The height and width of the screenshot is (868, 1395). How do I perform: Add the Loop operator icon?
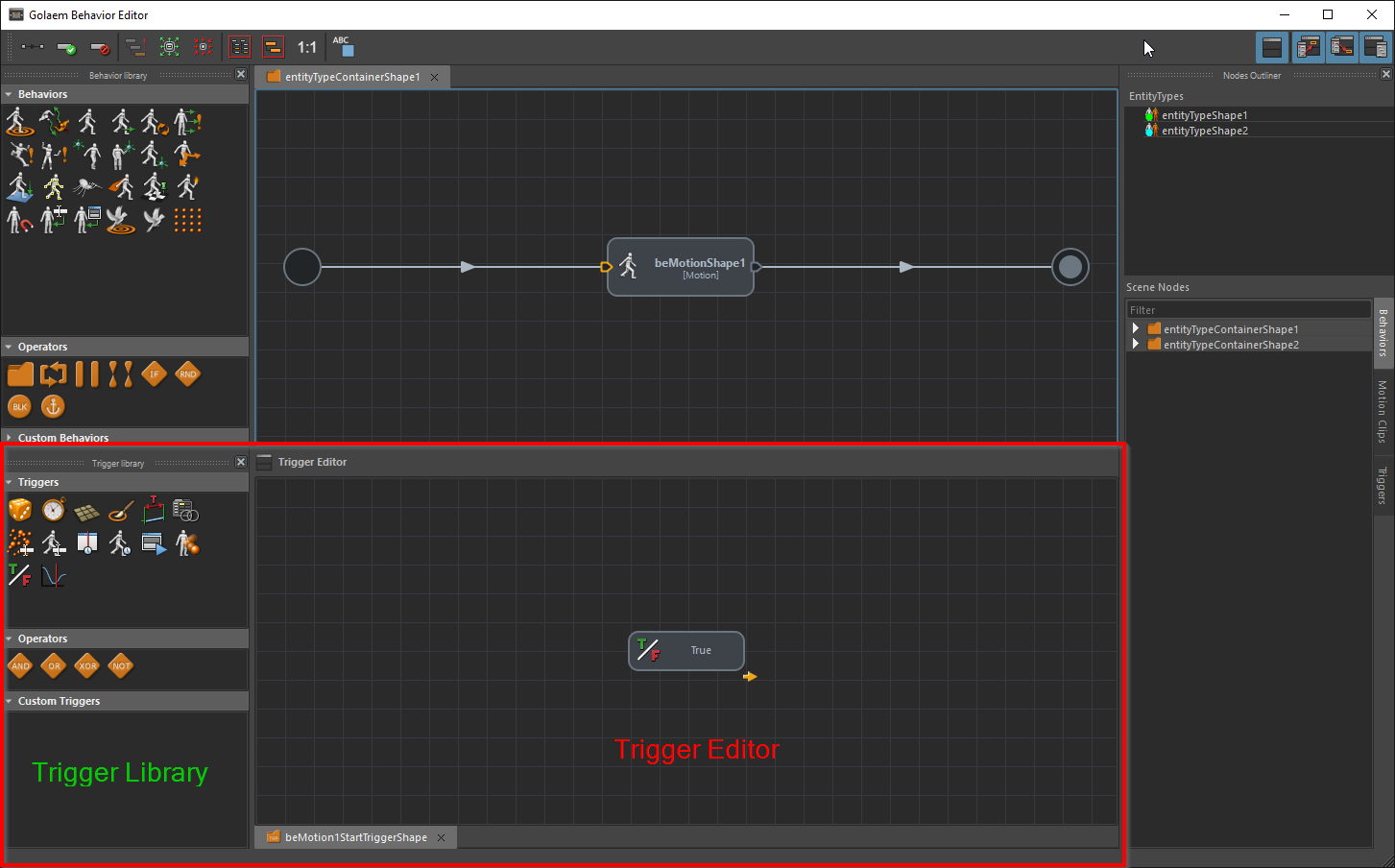click(54, 374)
